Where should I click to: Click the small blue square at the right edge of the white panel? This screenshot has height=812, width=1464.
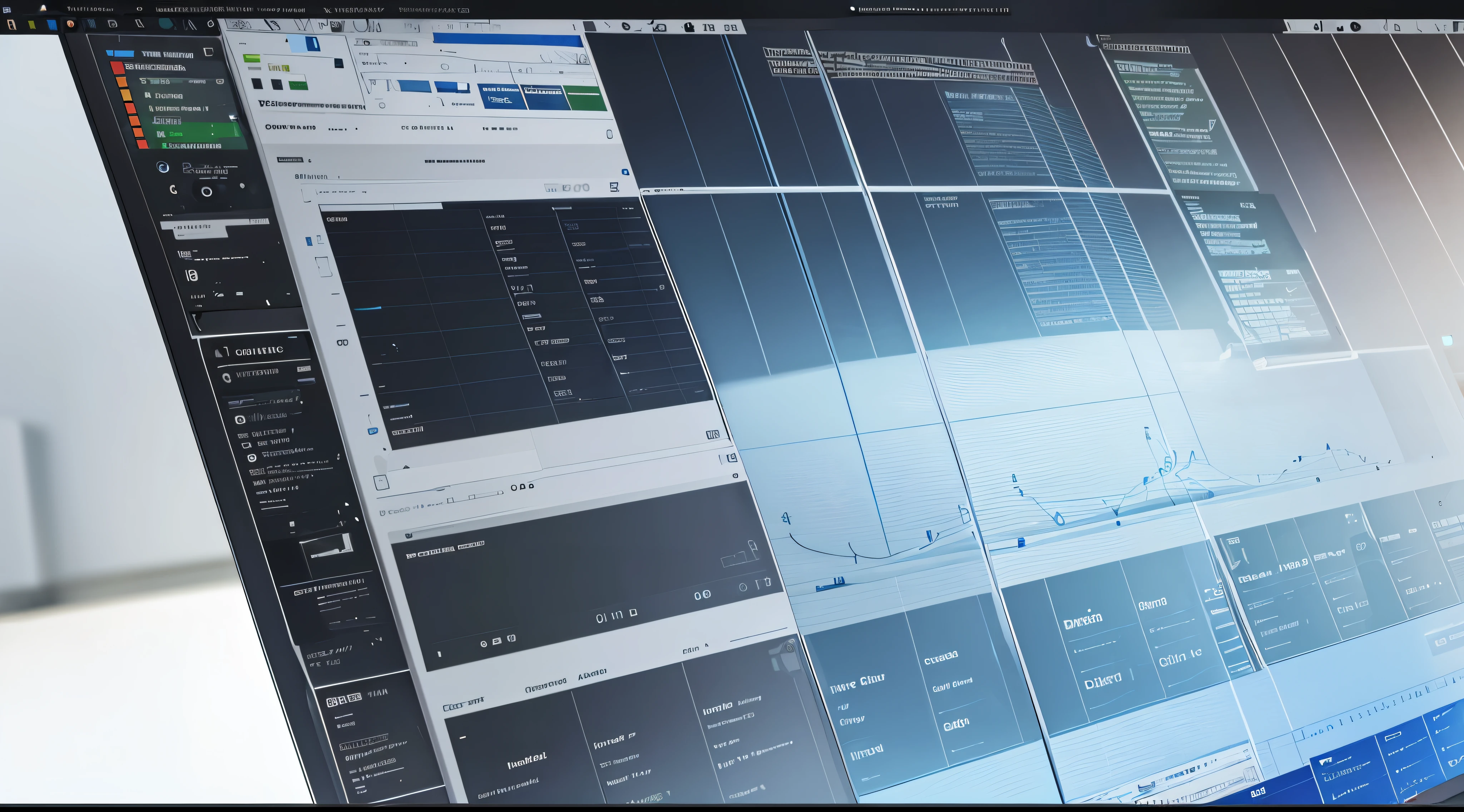coord(625,172)
